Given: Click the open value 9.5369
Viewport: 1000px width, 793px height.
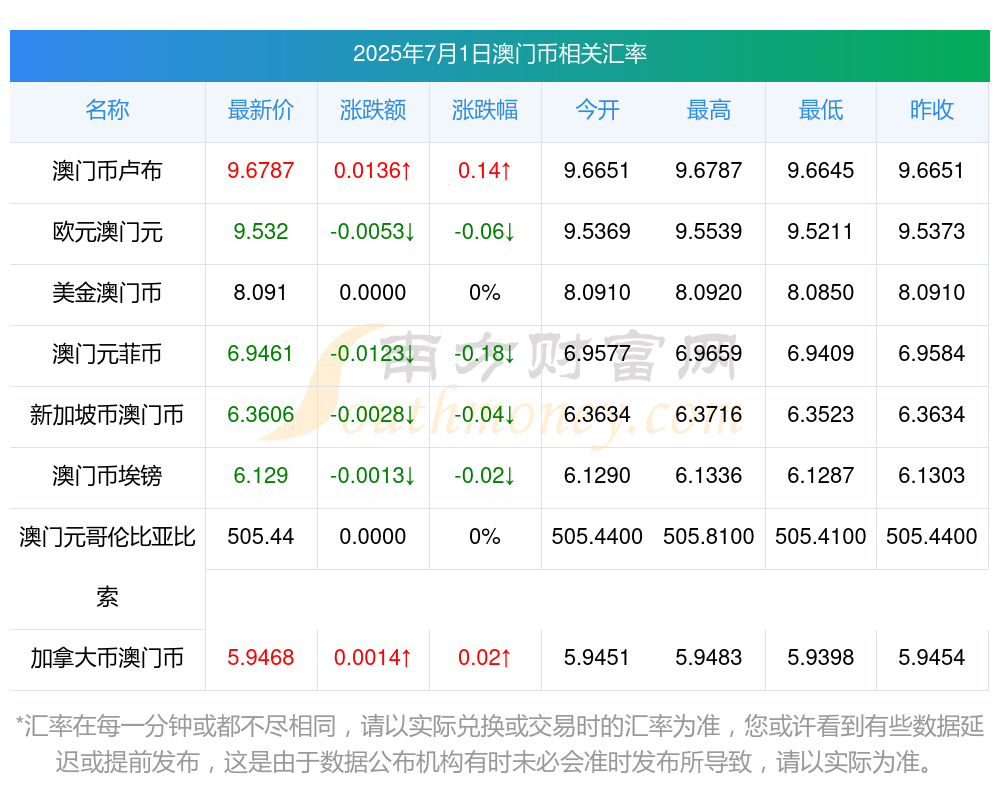Looking at the screenshot, I should pos(597,231).
